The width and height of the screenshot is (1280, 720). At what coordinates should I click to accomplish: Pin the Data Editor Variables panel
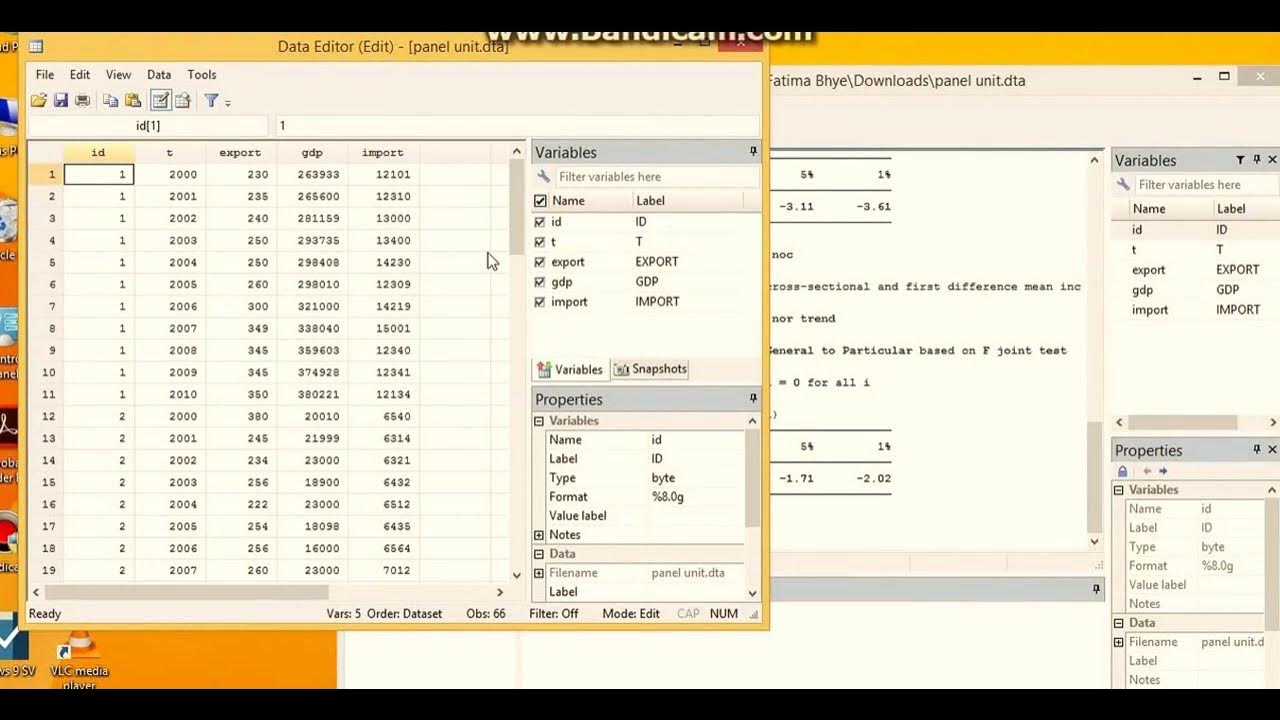(753, 152)
